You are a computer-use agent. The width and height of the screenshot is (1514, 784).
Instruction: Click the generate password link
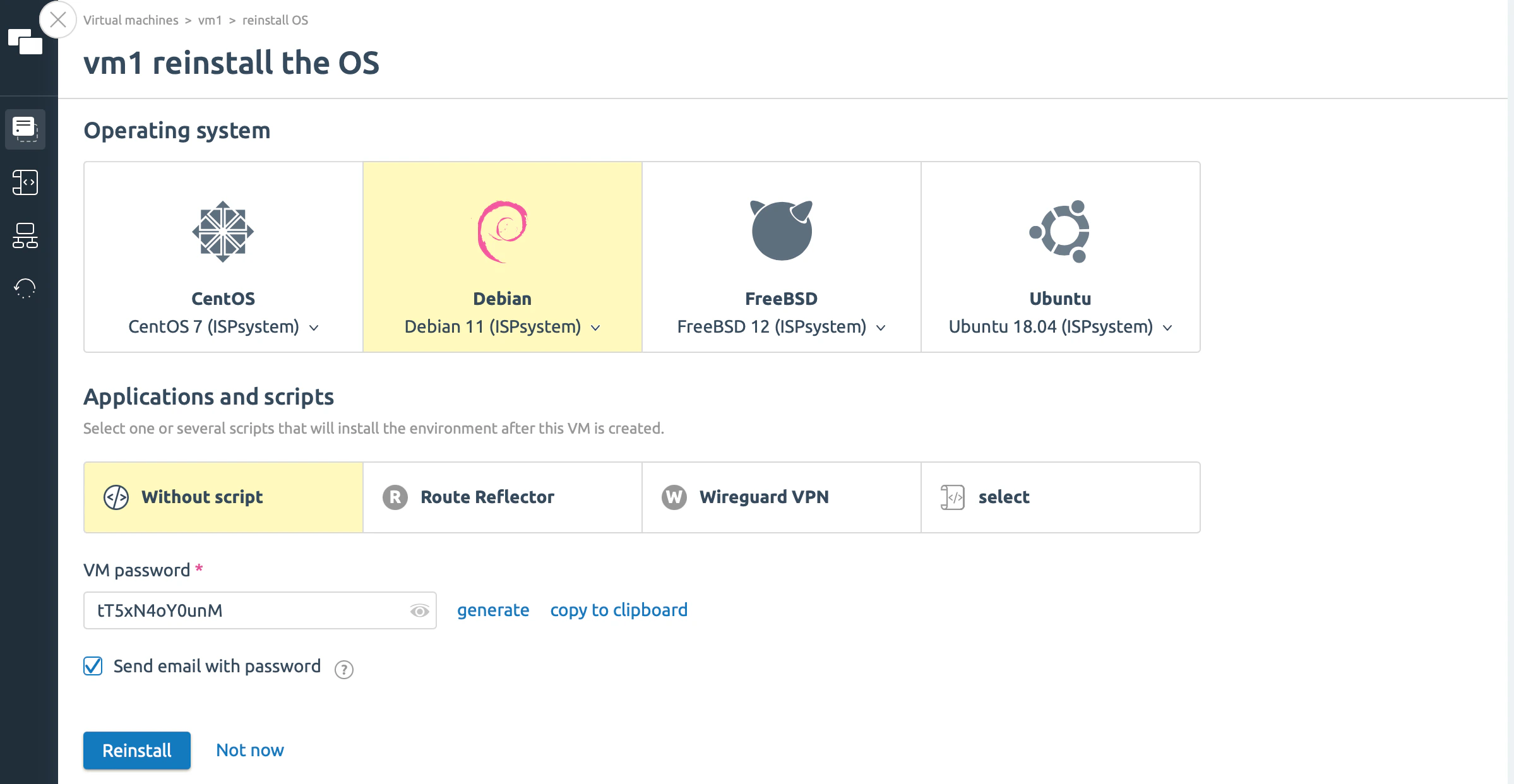493,610
